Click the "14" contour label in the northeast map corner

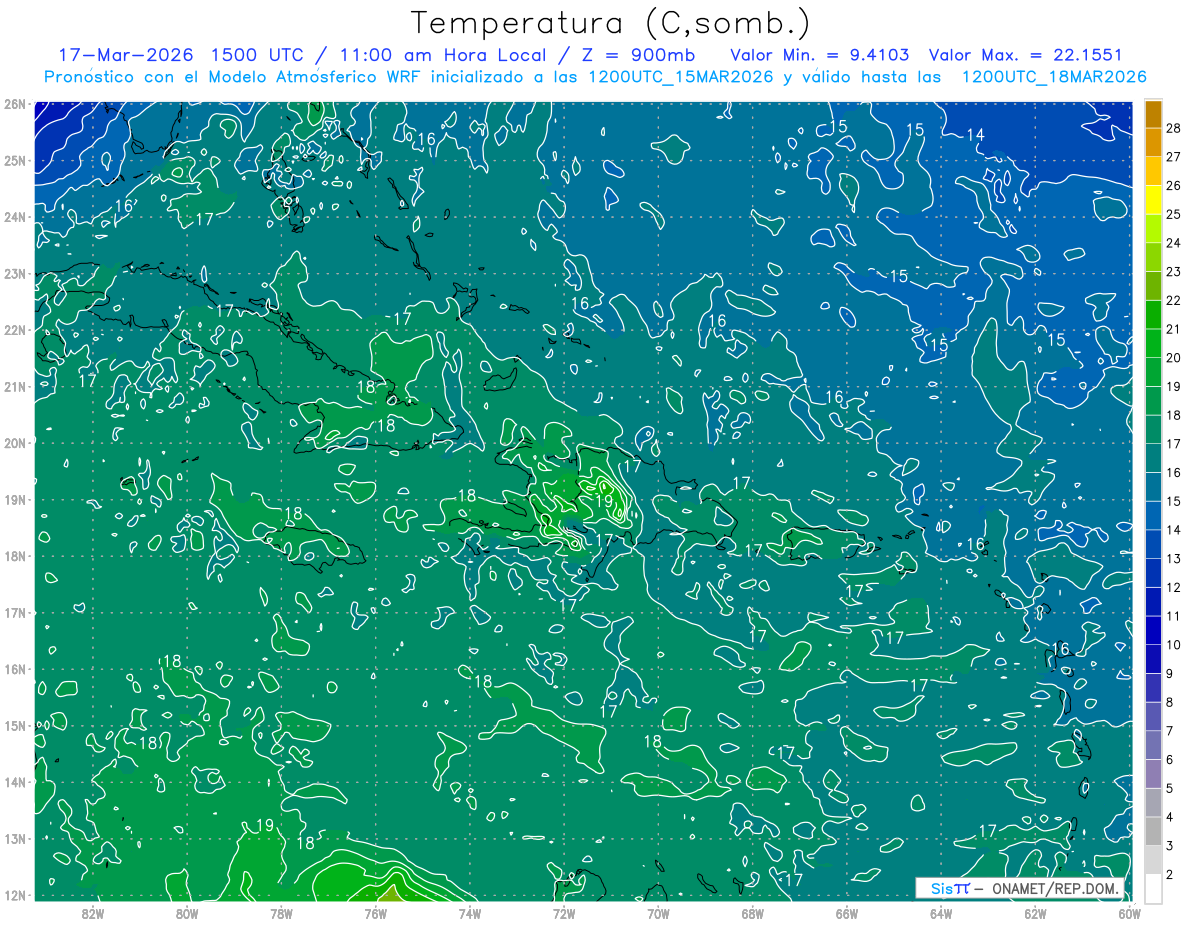click(x=976, y=135)
